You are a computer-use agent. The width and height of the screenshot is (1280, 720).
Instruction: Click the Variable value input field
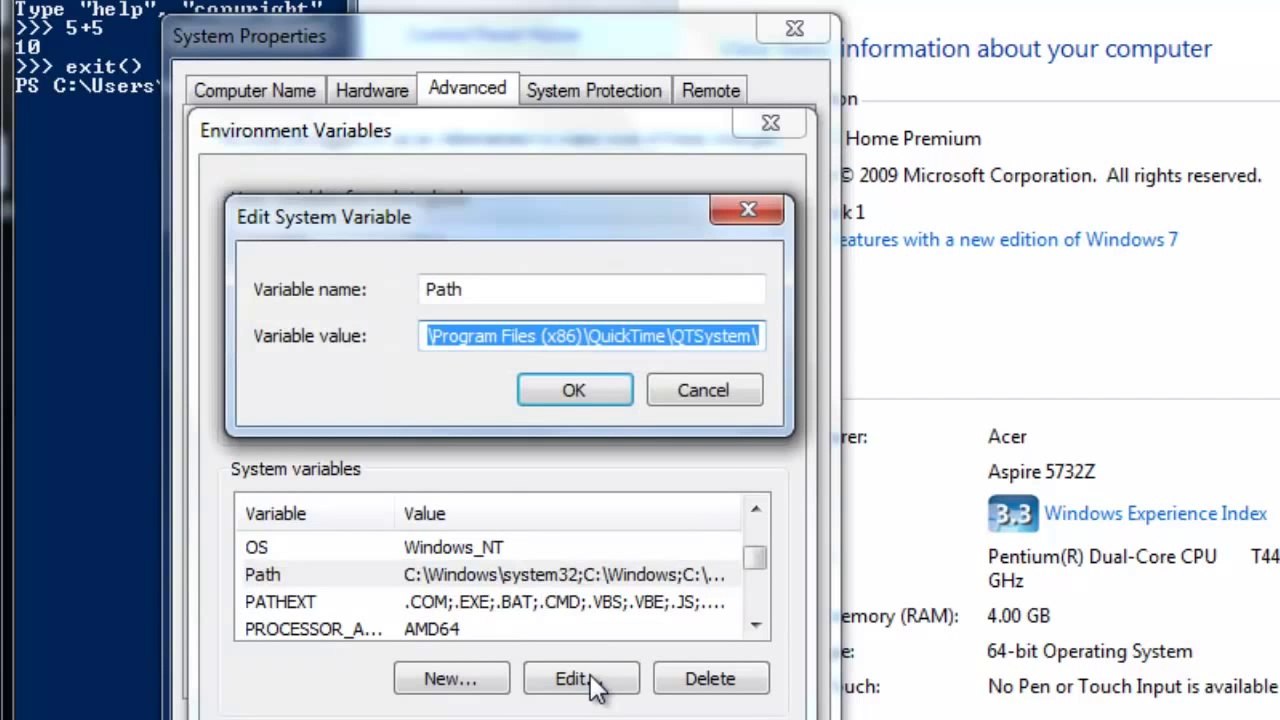[x=592, y=336]
